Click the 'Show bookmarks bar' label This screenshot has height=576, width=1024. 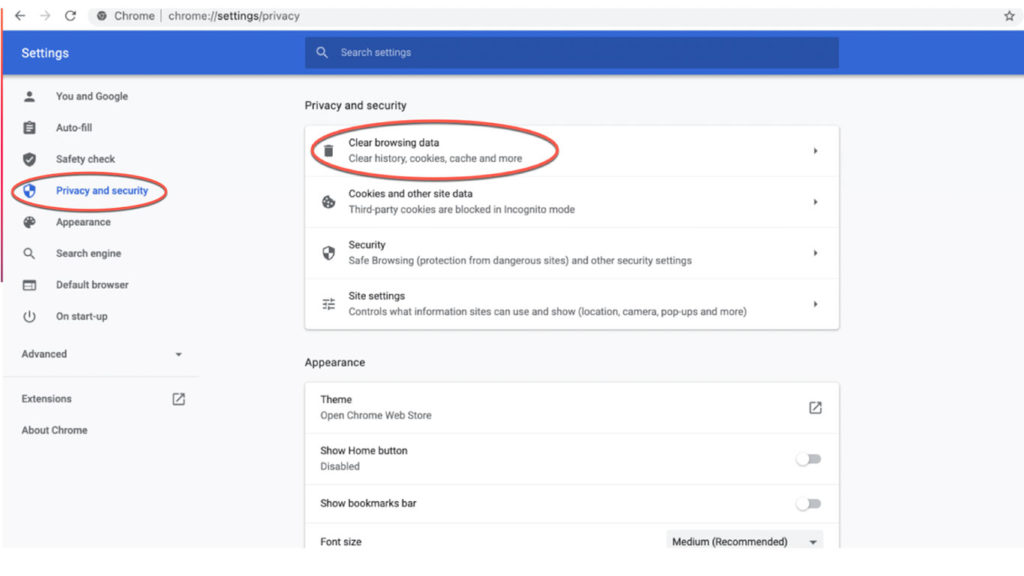coord(368,503)
